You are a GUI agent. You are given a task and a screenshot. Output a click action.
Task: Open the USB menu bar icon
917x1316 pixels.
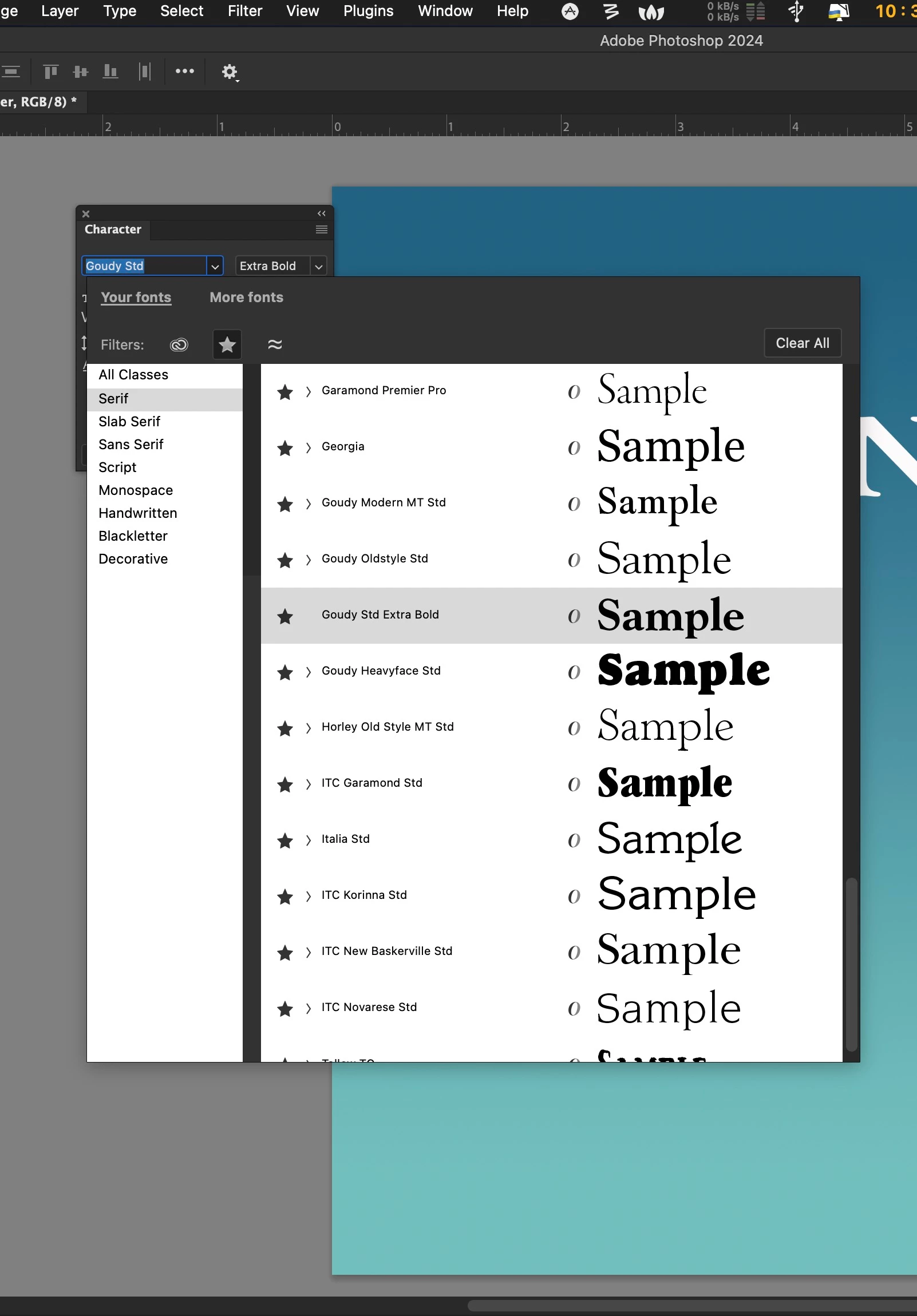point(796,11)
